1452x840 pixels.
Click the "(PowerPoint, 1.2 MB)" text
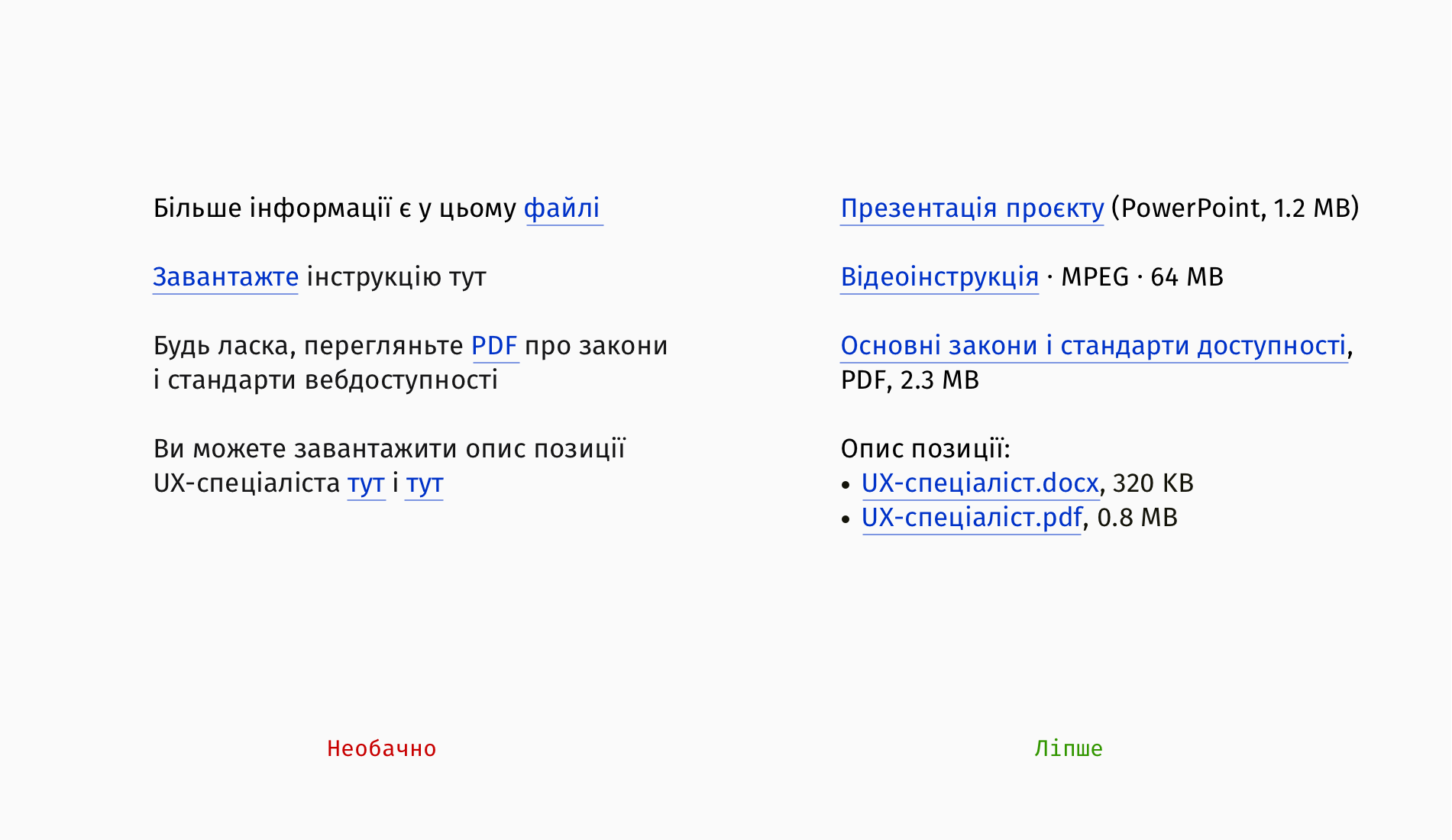(x=1235, y=208)
